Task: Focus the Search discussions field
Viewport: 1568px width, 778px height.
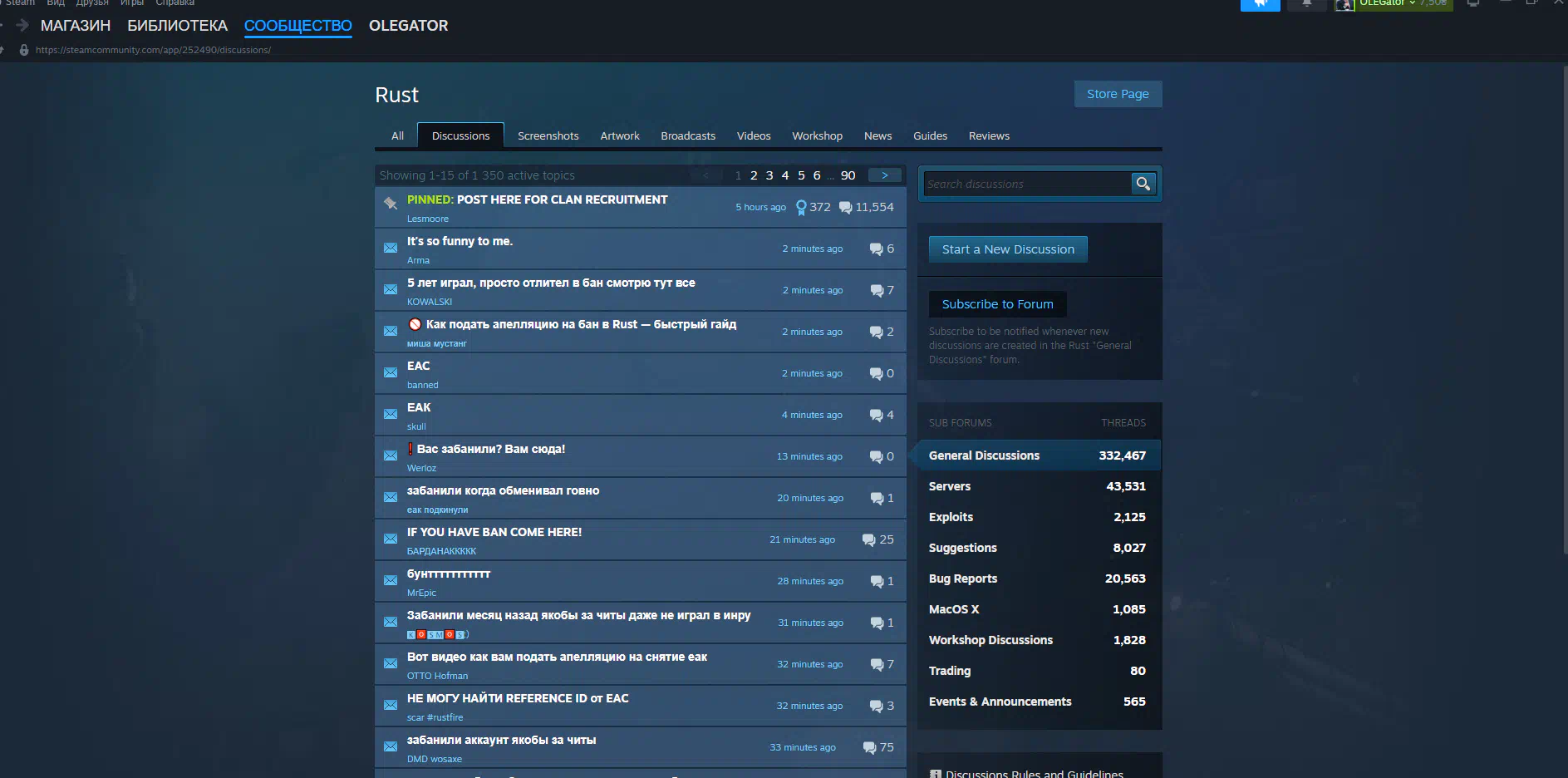Action: [1028, 184]
